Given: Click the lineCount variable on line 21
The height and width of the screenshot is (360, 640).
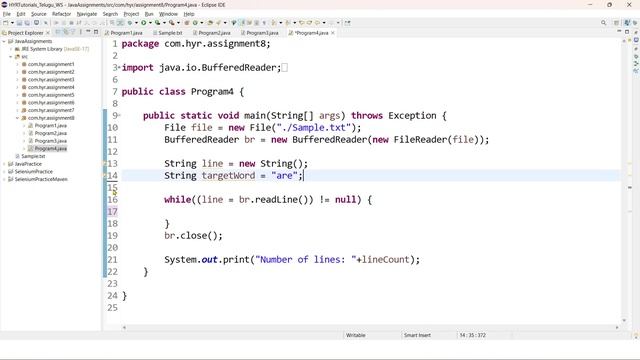Looking at the screenshot, I should (386, 260).
